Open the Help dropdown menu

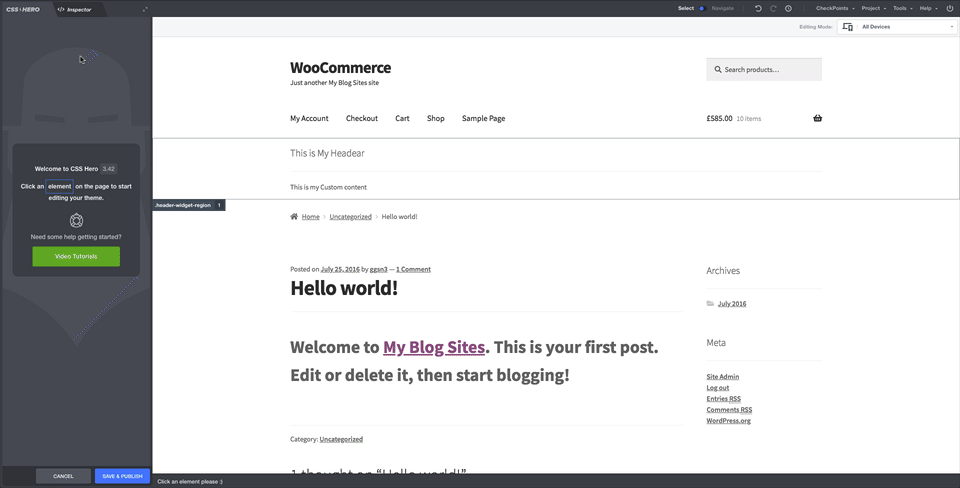point(928,9)
